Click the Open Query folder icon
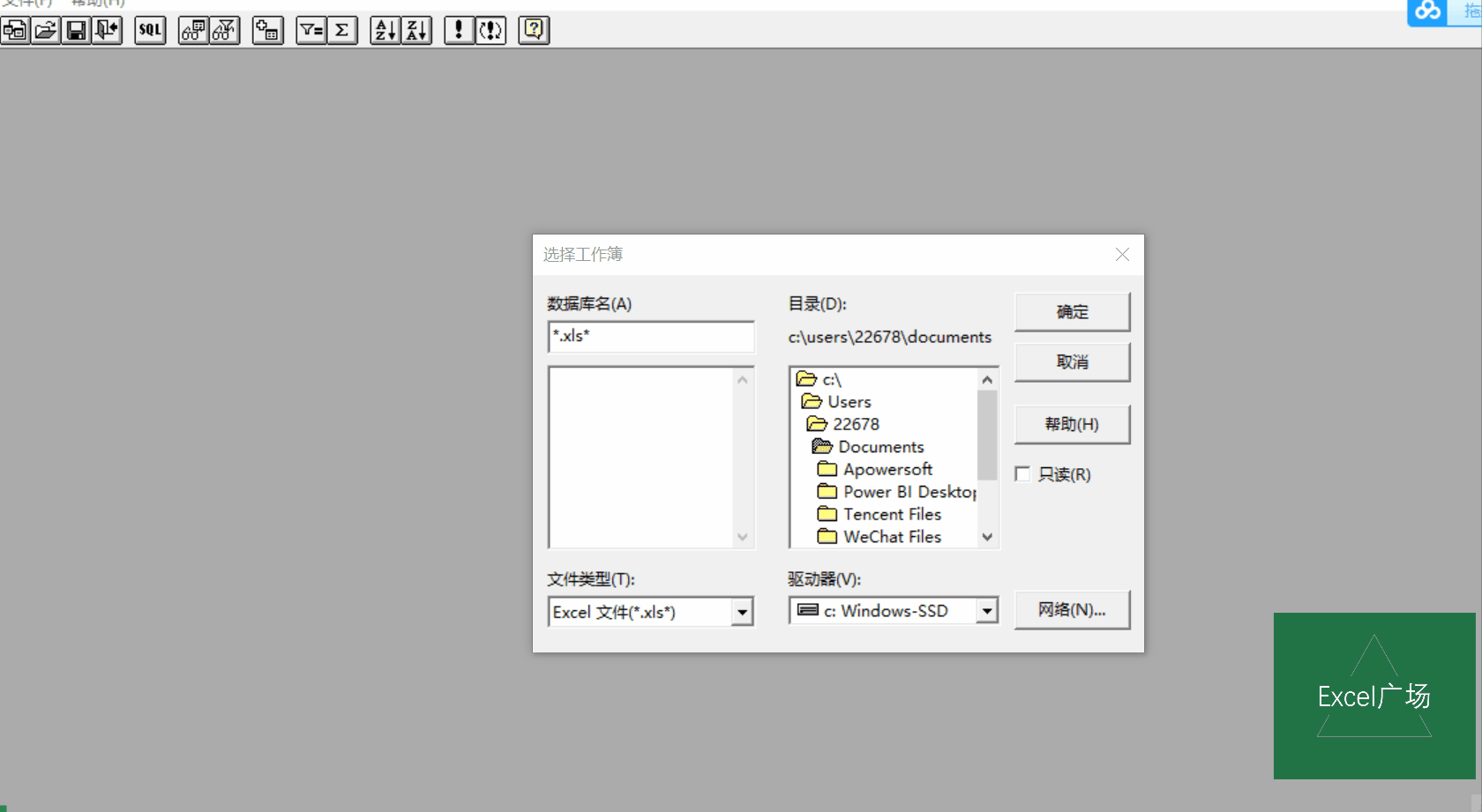1482x812 pixels. pos(46,31)
